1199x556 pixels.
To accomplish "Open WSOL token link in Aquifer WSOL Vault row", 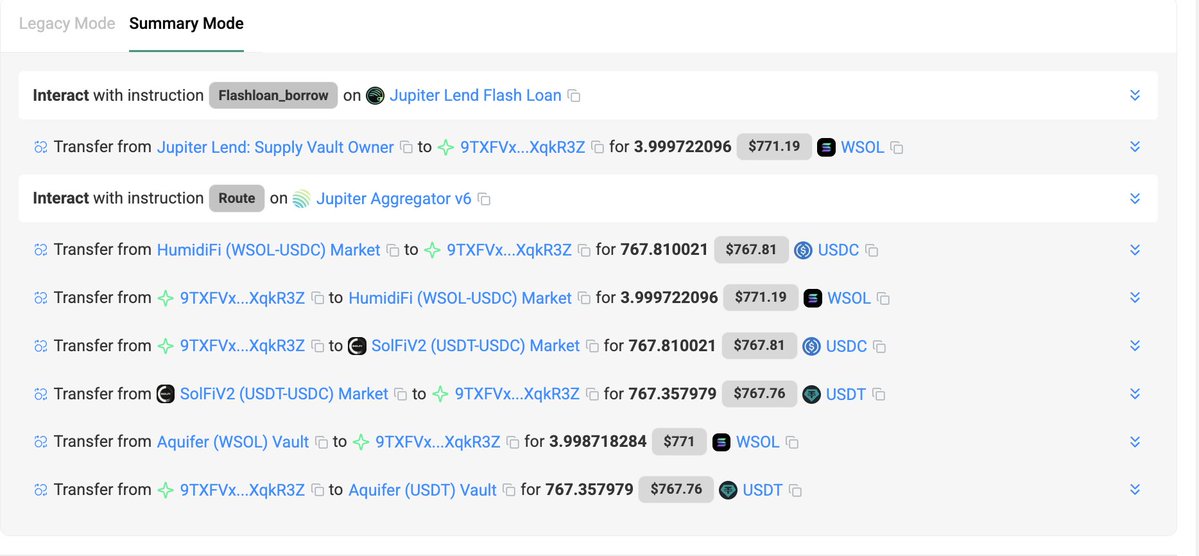I will coord(758,442).
